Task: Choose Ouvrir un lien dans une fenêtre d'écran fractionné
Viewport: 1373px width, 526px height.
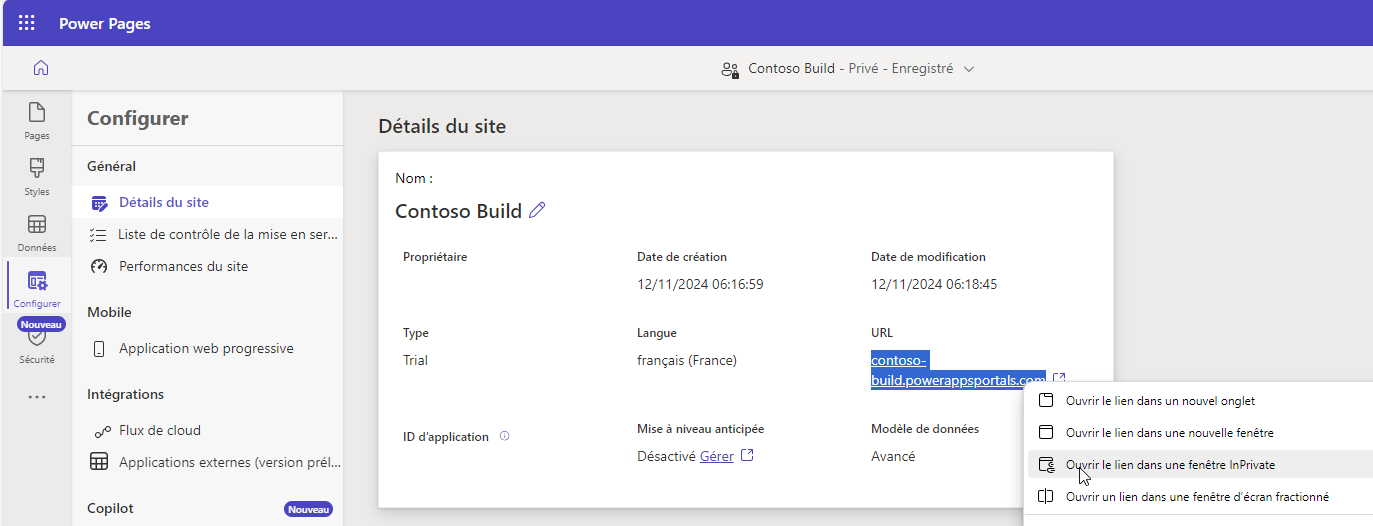Action: 1200,497
